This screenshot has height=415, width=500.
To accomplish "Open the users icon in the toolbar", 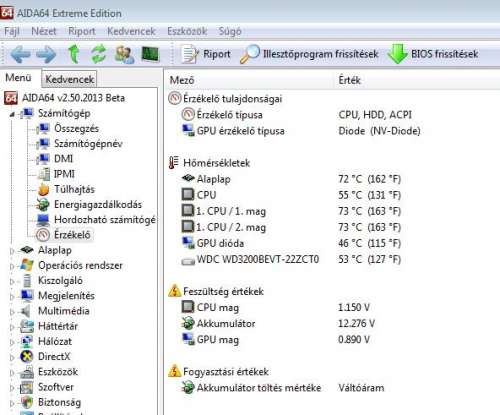I will click(124, 54).
